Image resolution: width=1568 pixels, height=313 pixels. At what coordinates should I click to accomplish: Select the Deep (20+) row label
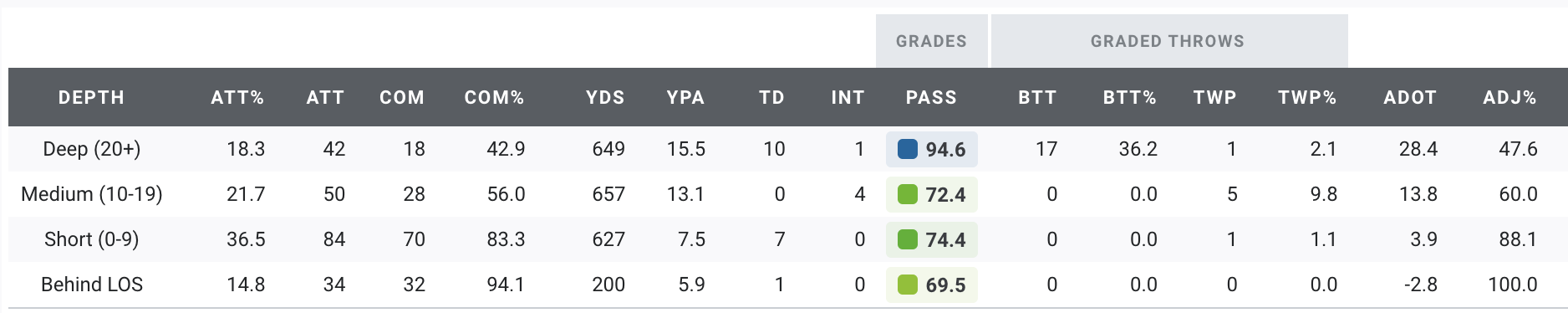92,149
